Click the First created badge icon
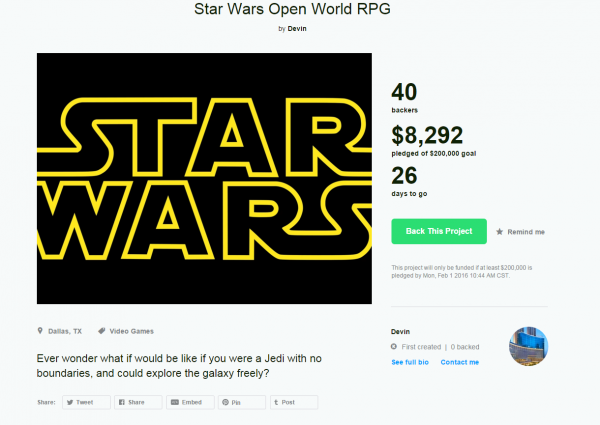Viewport: 600px width, 425px height. pos(394,347)
